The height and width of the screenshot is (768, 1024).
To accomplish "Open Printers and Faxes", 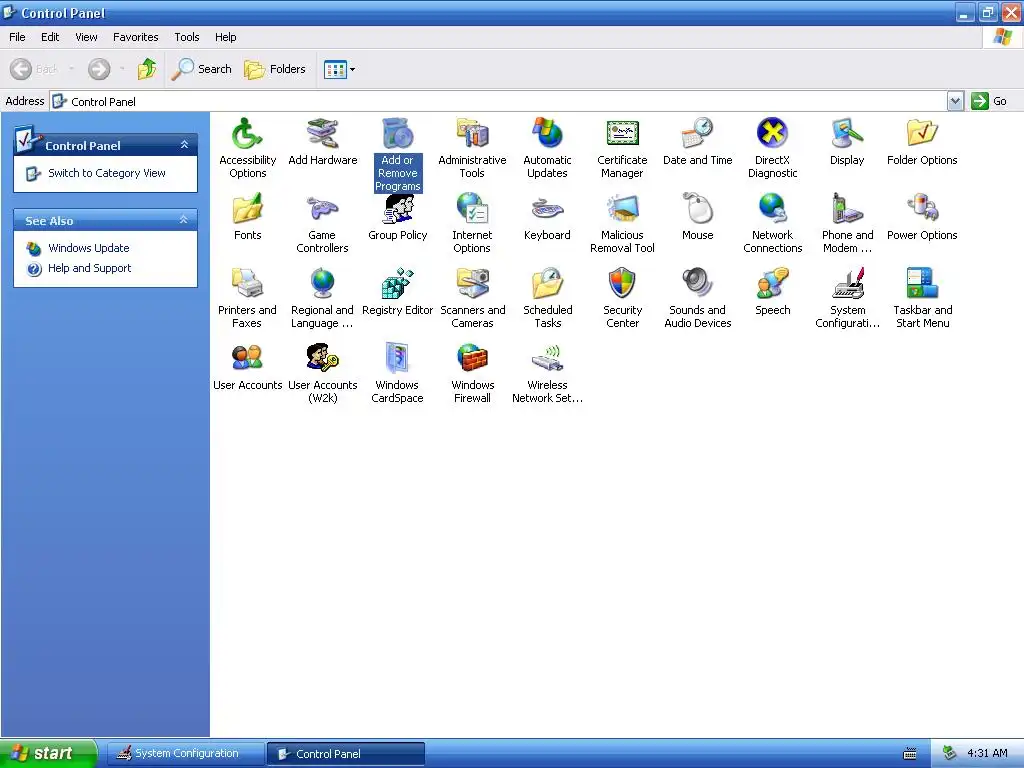I will point(248,298).
